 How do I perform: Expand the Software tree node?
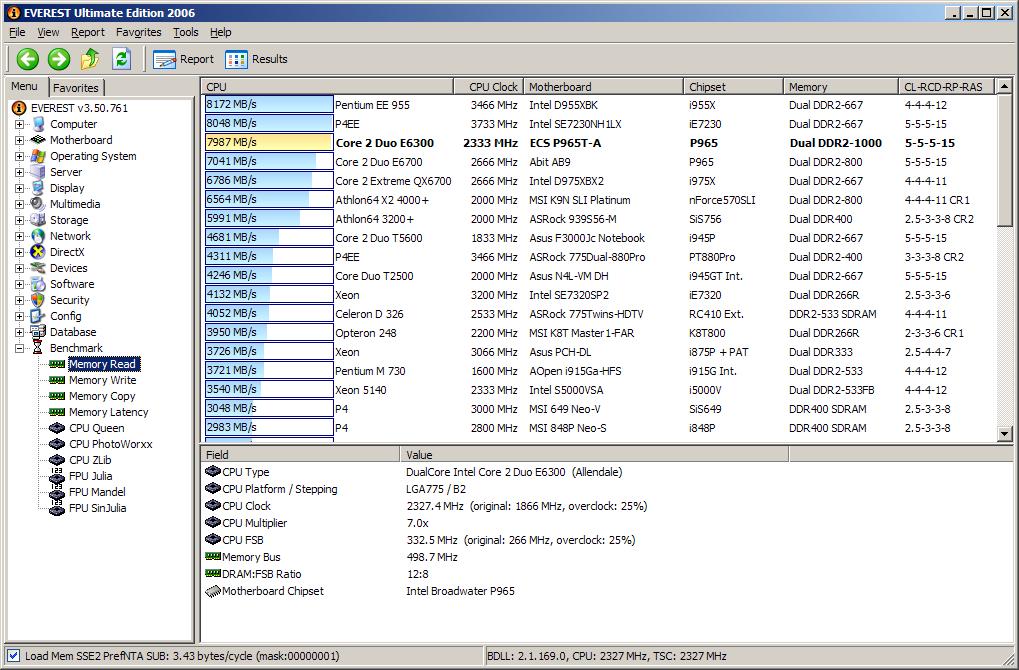point(19,284)
